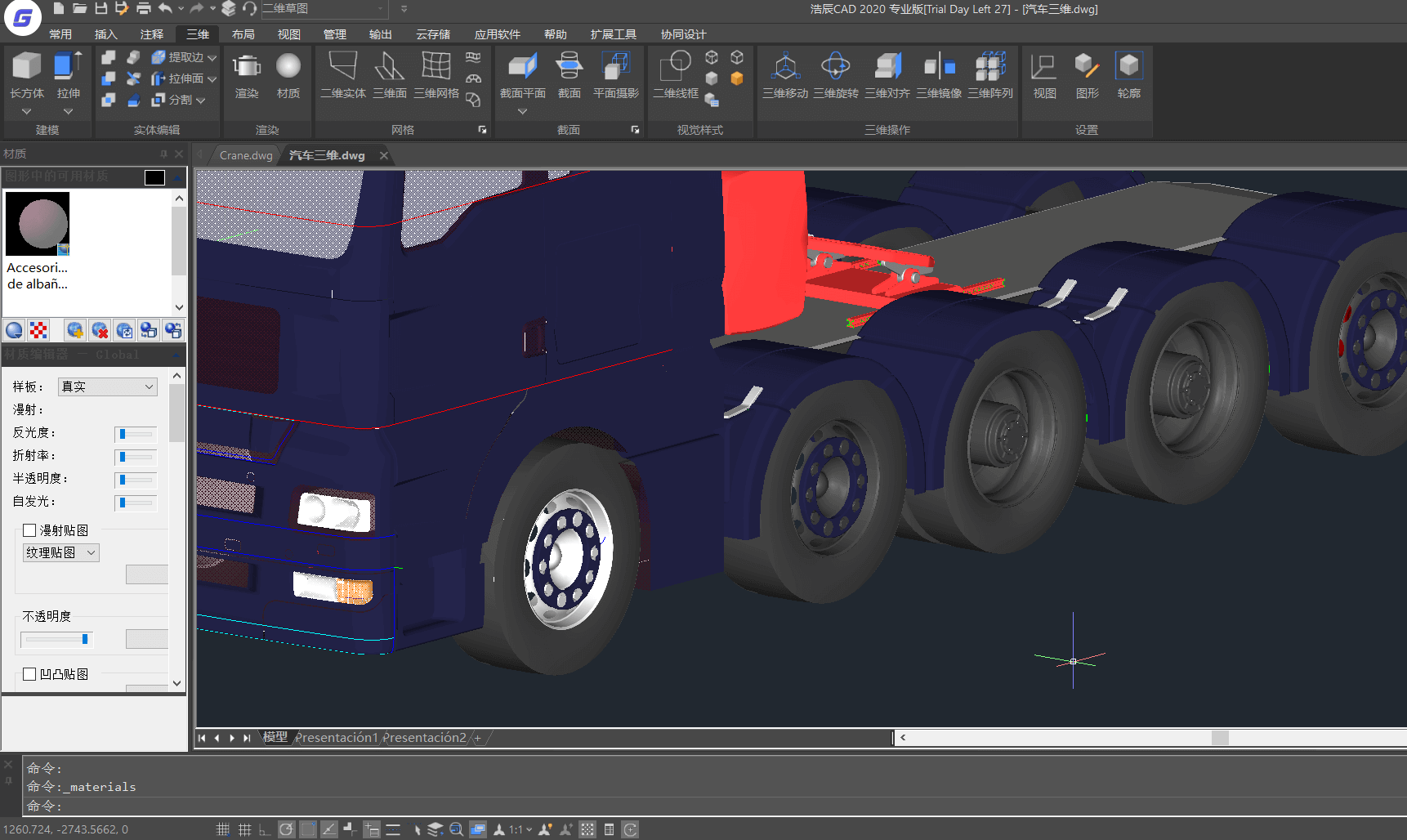
Task: Switch to the 常用 ribbon tab
Action: (60, 34)
